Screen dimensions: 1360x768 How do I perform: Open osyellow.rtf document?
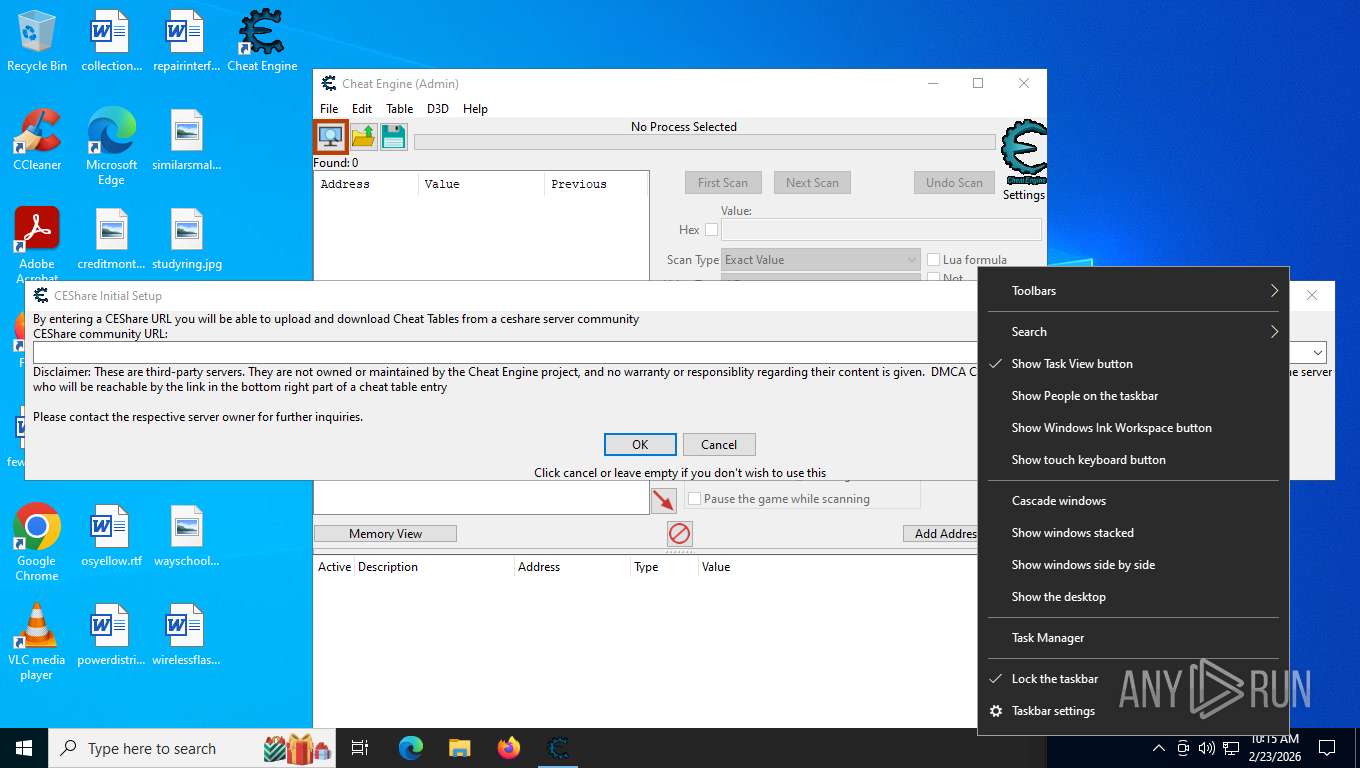[111, 536]
